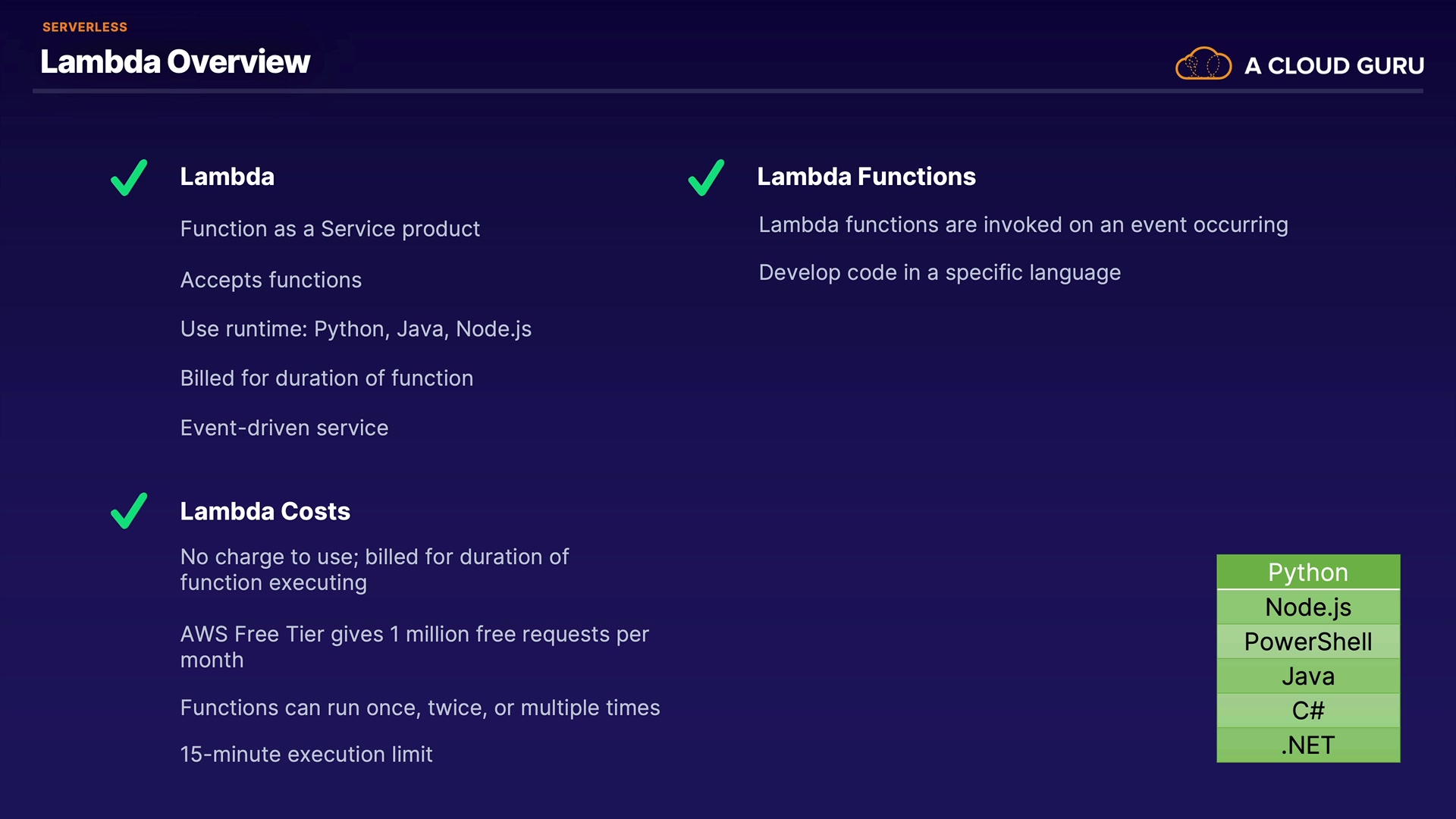Click the A CLOUD GURU brand text
The width and height of the screenshot is (1456, 819).
[x=1334, y=66]
